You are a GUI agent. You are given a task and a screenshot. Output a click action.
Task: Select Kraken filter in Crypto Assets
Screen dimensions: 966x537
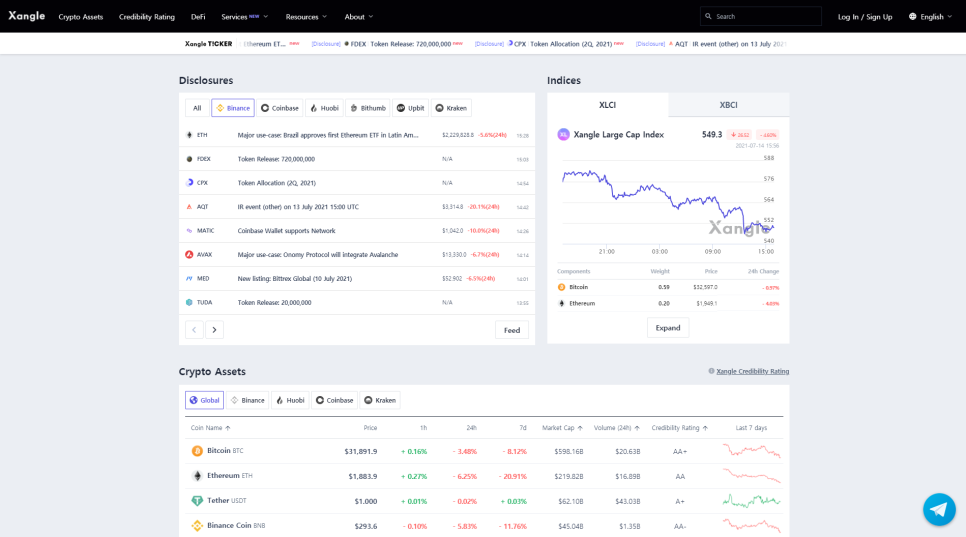pyautogui.click(x=380, y=400)
